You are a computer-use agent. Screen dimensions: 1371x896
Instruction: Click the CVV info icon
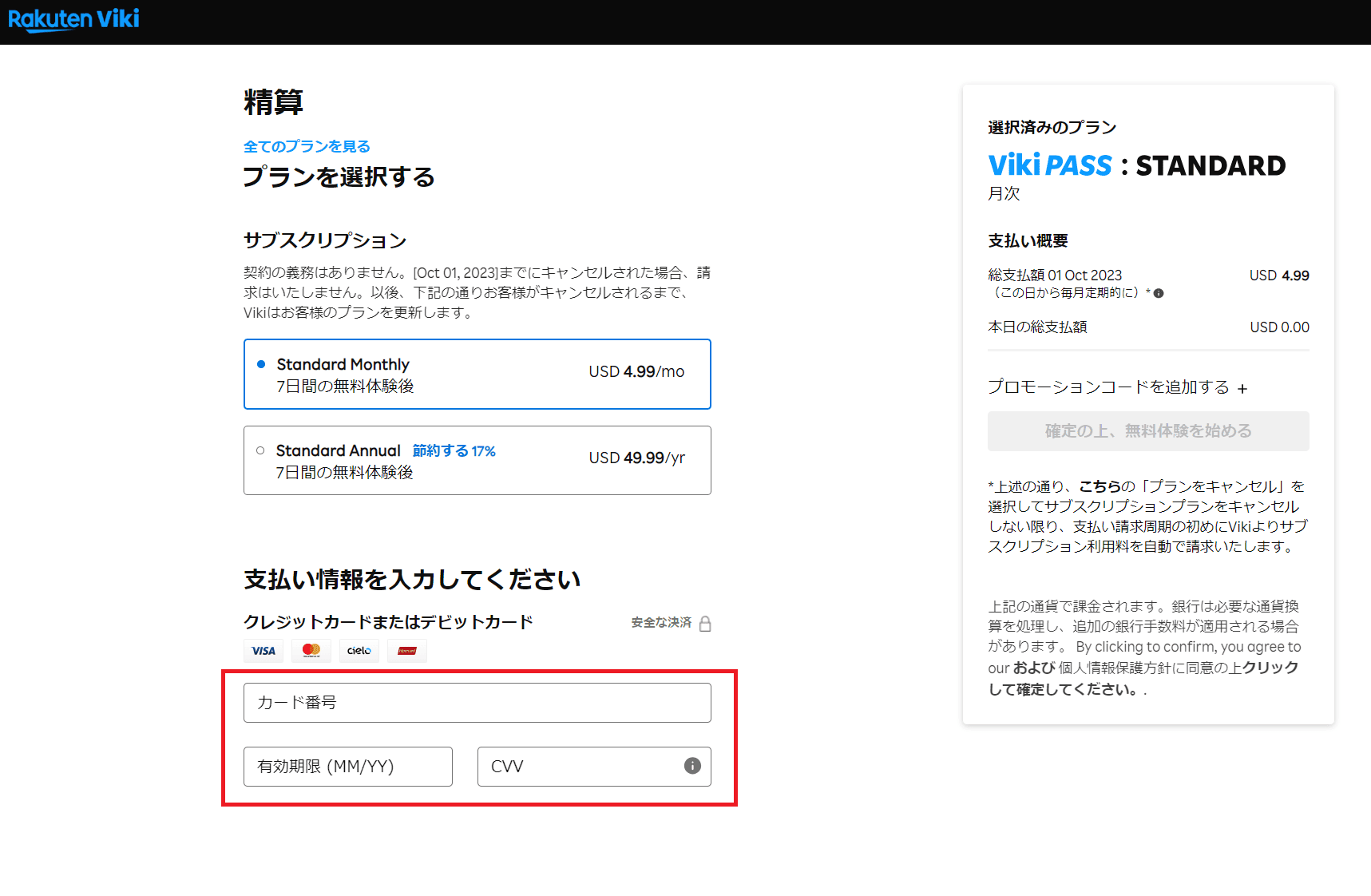(692, 766)
